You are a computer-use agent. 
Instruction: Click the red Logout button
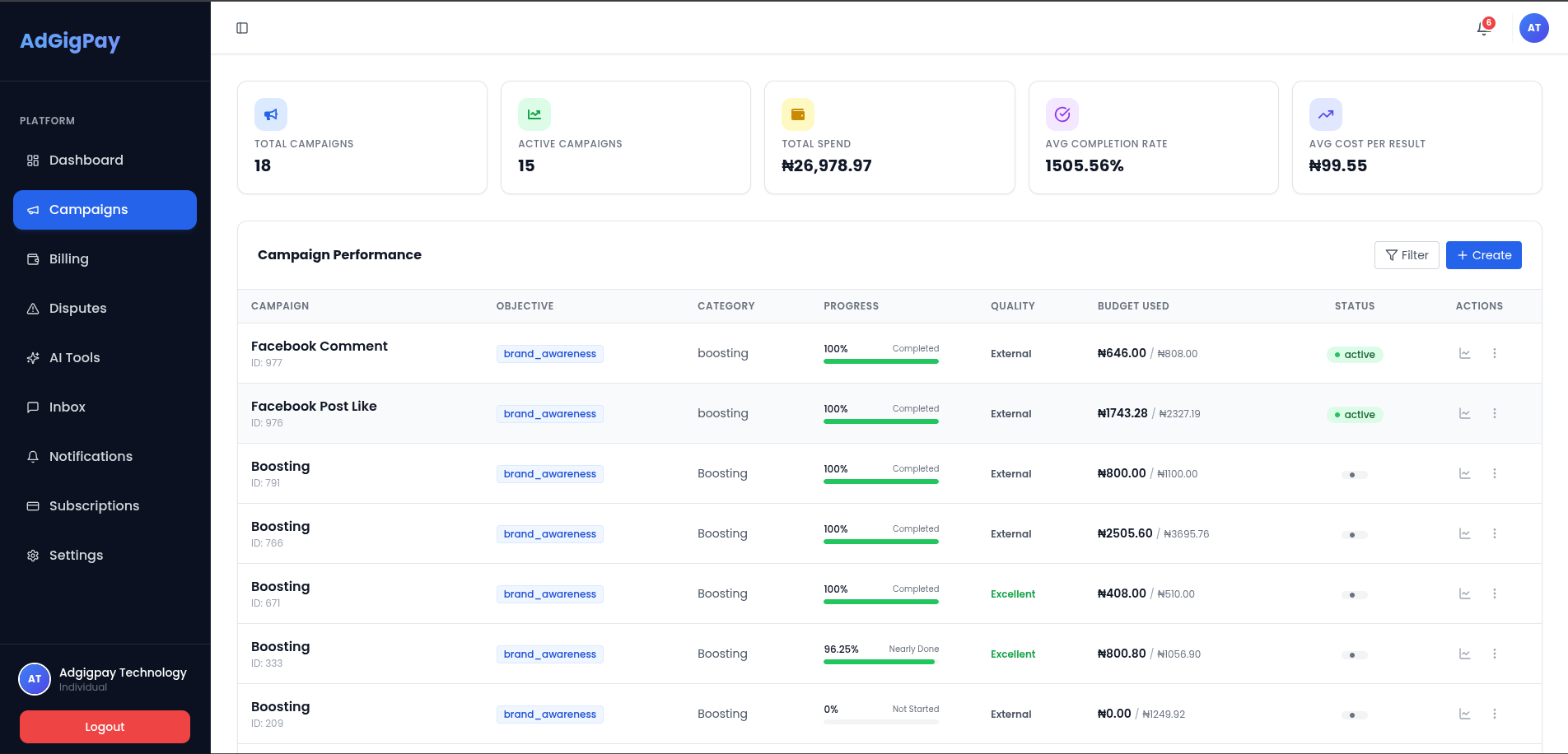coord(105,727)
